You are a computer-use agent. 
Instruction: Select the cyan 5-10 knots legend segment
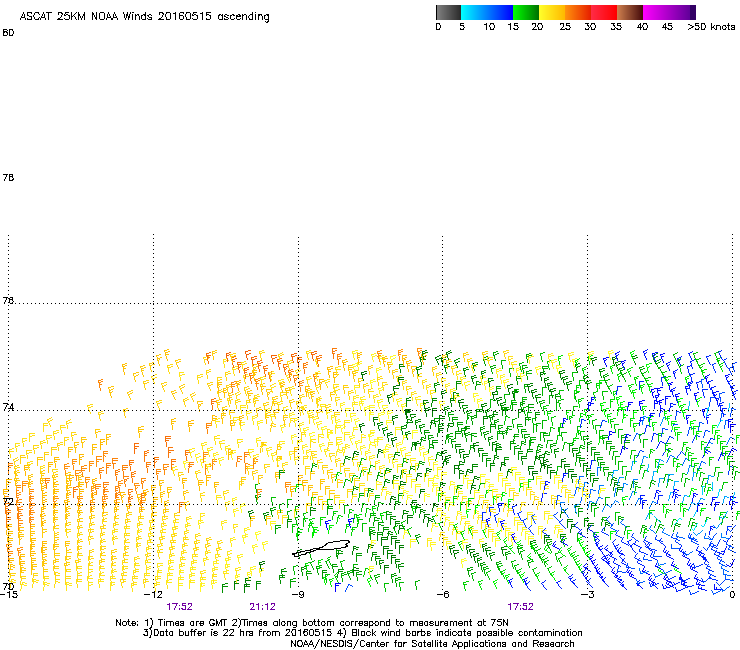coord(474,12)
